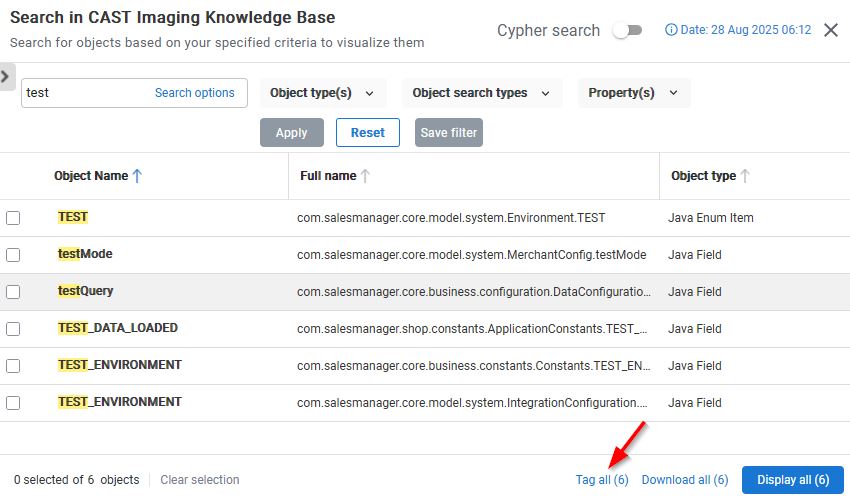Expand the left side panel arrow
This screenshot has height=500, width=850.
6,76
